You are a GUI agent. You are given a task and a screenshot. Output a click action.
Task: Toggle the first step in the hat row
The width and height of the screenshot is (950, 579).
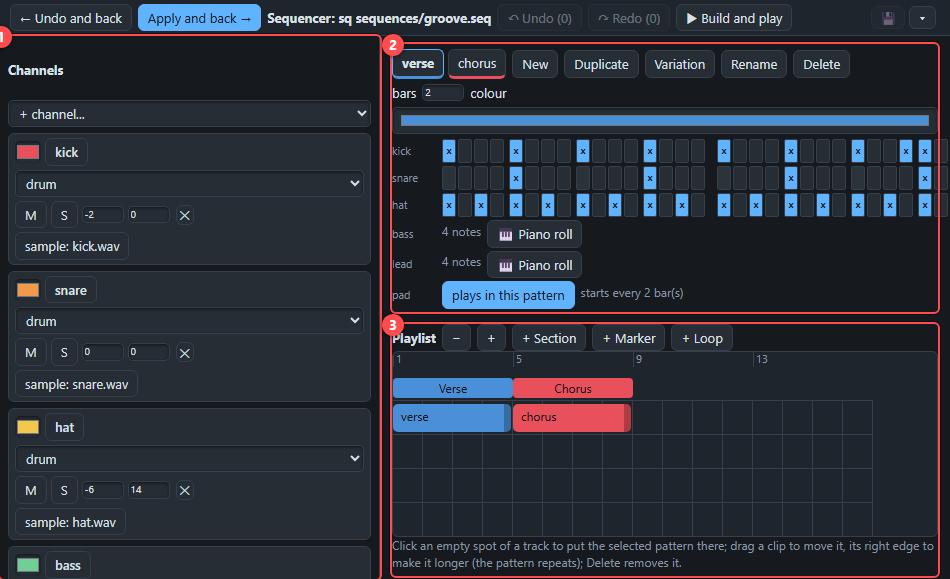point(449,205)
